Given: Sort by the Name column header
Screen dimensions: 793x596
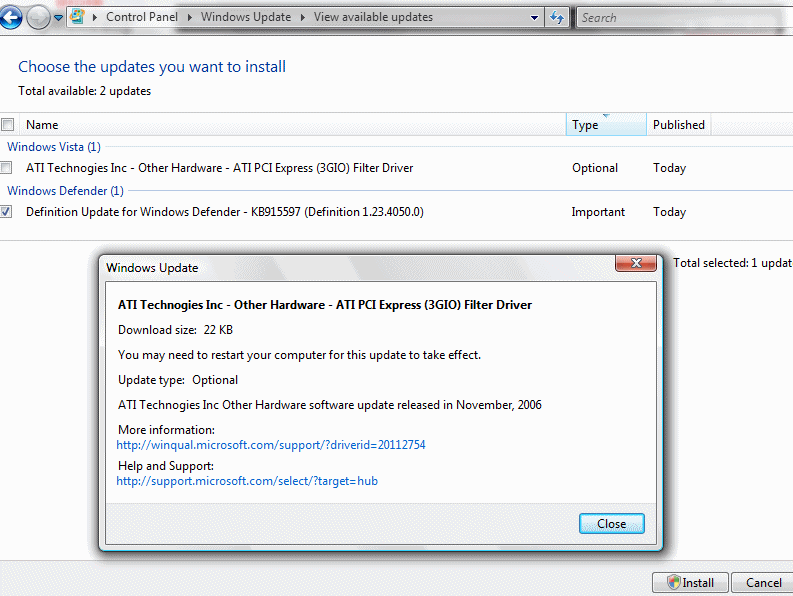Looking at the screenshot, I should tap(290, 125).
